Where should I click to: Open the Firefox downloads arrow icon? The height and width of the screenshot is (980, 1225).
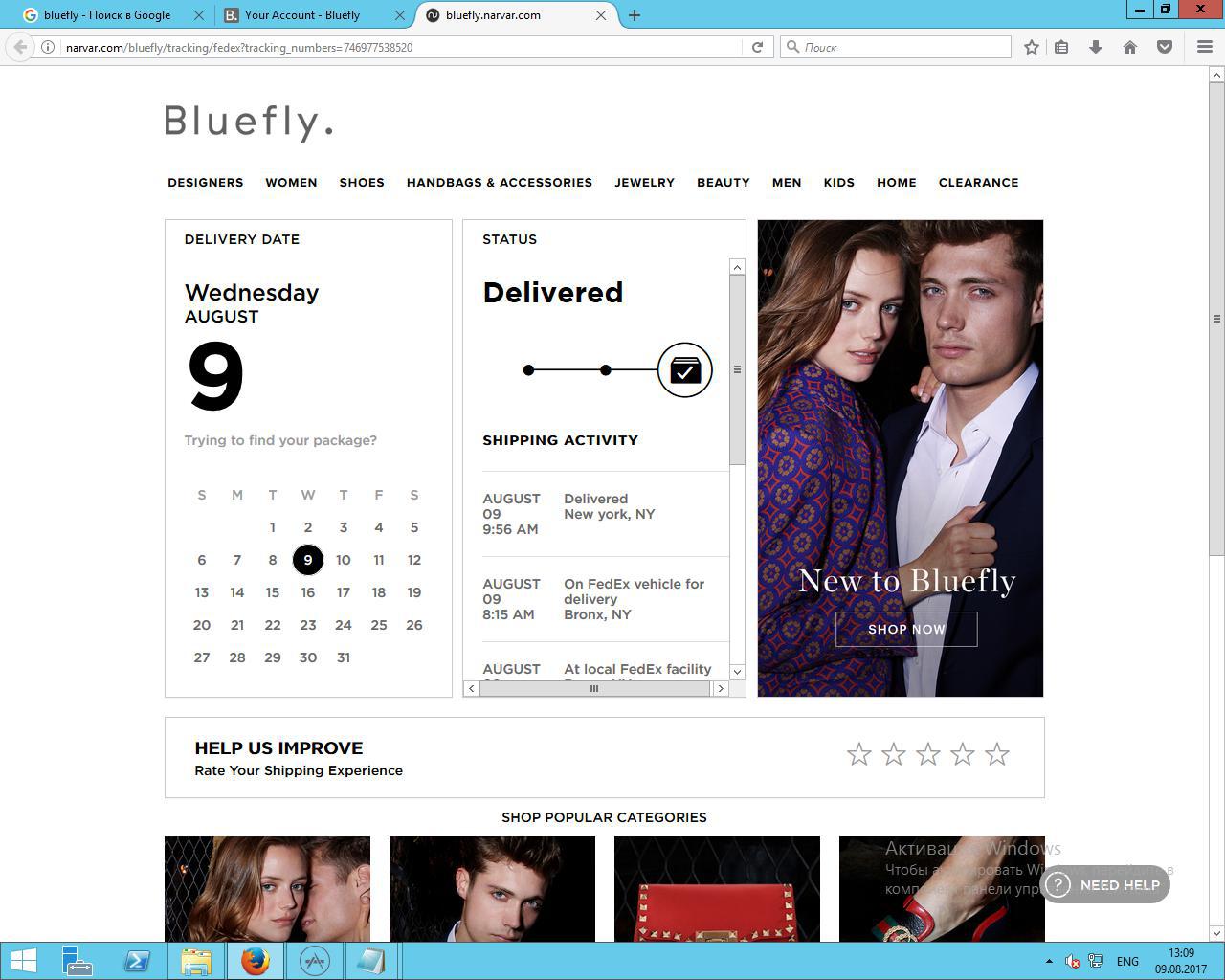coord(1096,47)
